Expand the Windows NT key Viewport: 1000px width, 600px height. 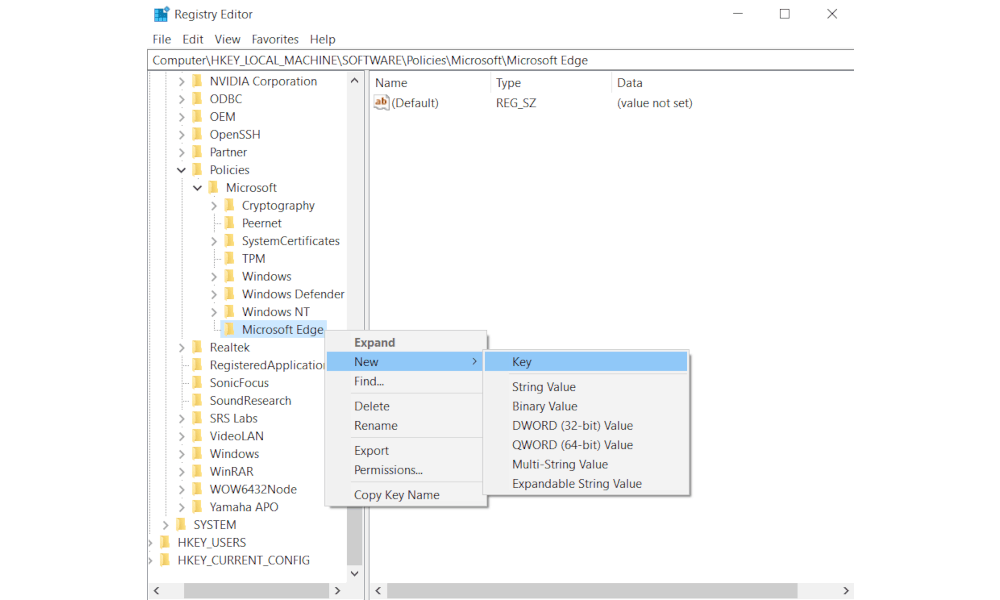pyautogui.click(x=214, y=312)
